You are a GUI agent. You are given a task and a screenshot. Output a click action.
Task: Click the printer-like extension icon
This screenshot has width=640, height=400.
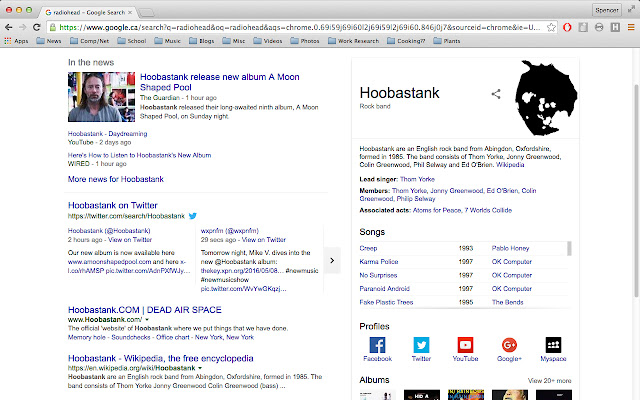(x=599, y=27)
